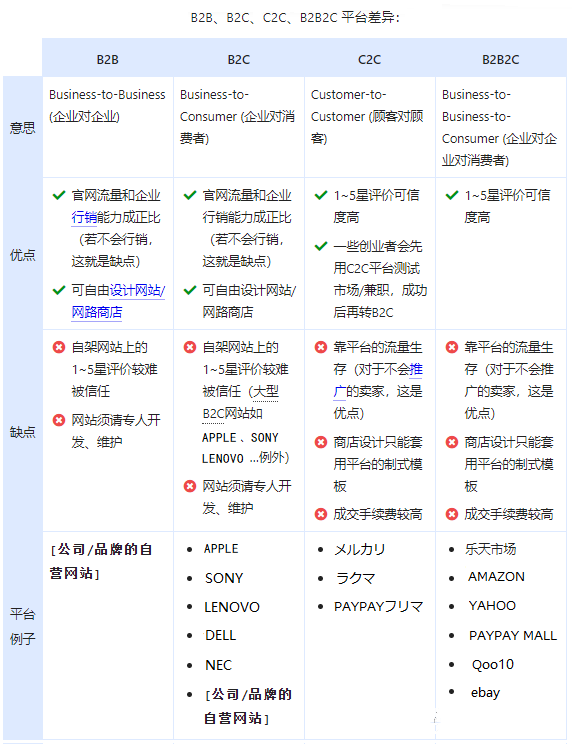
Task: Click Business-to-Business-to-Consumer definition cell
Action: coord(499,127)
